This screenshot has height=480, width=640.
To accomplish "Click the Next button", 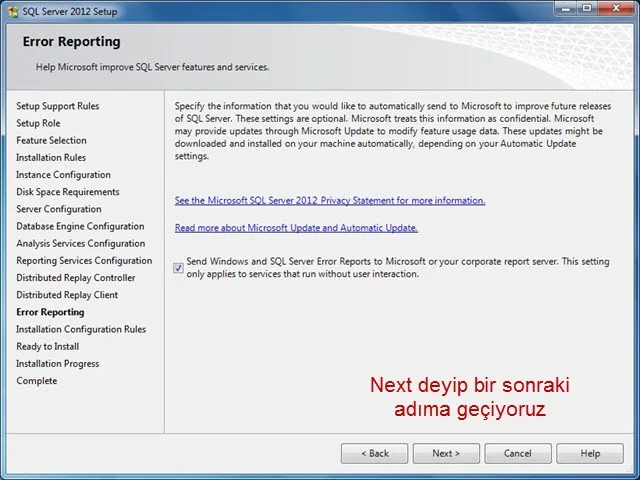I will tap(446, 453).
